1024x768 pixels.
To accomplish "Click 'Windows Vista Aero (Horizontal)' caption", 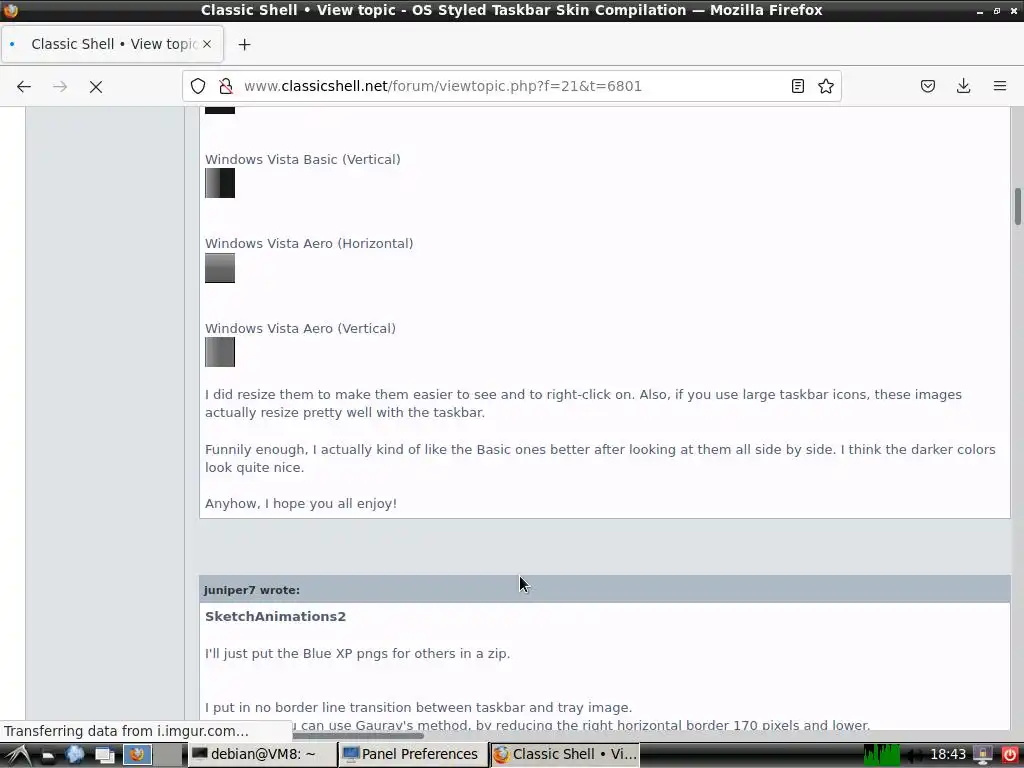I will pyautogui.click(x=309, y=244).
